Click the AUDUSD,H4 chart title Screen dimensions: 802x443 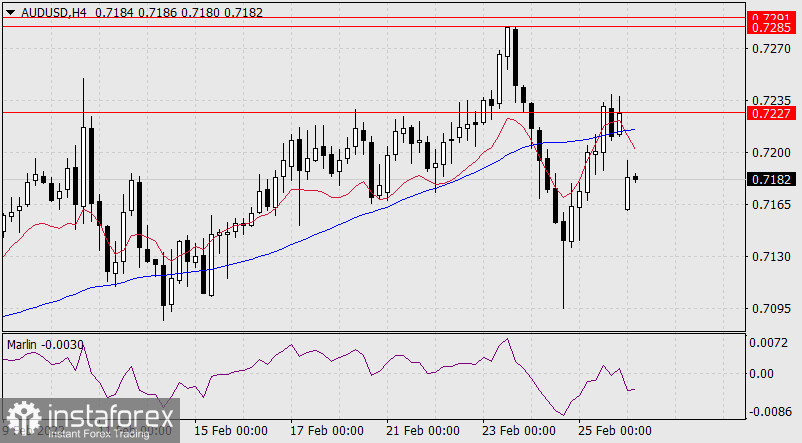pos(46,9)
